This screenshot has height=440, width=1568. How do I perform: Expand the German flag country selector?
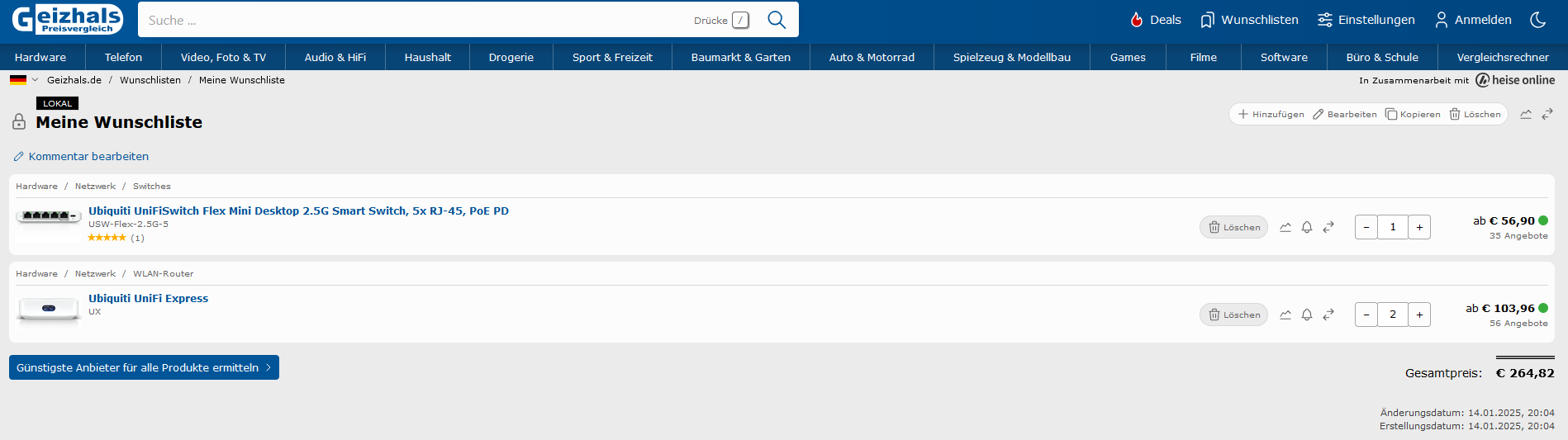pyautogui.click(x=24, y=80)
